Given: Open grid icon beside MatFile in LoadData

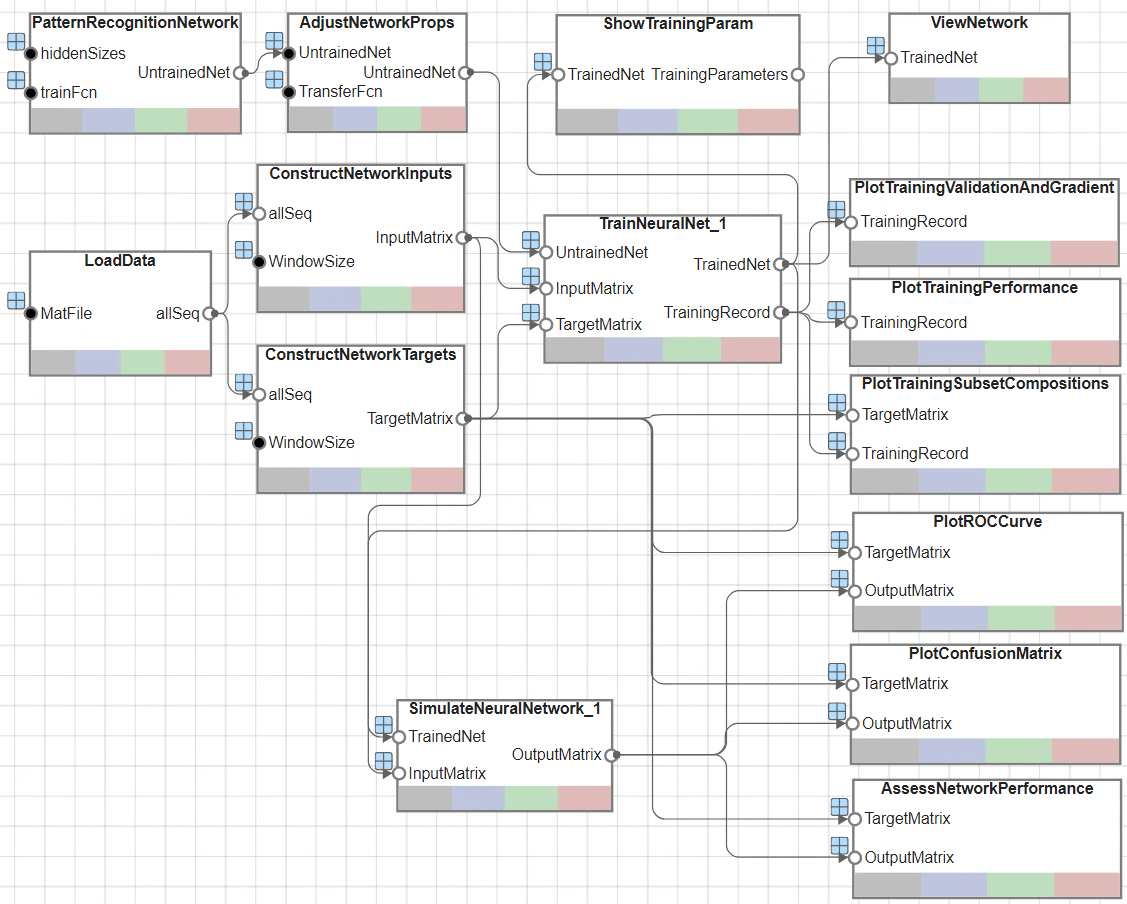Looking at the screenshot, I should coord(16,301).
